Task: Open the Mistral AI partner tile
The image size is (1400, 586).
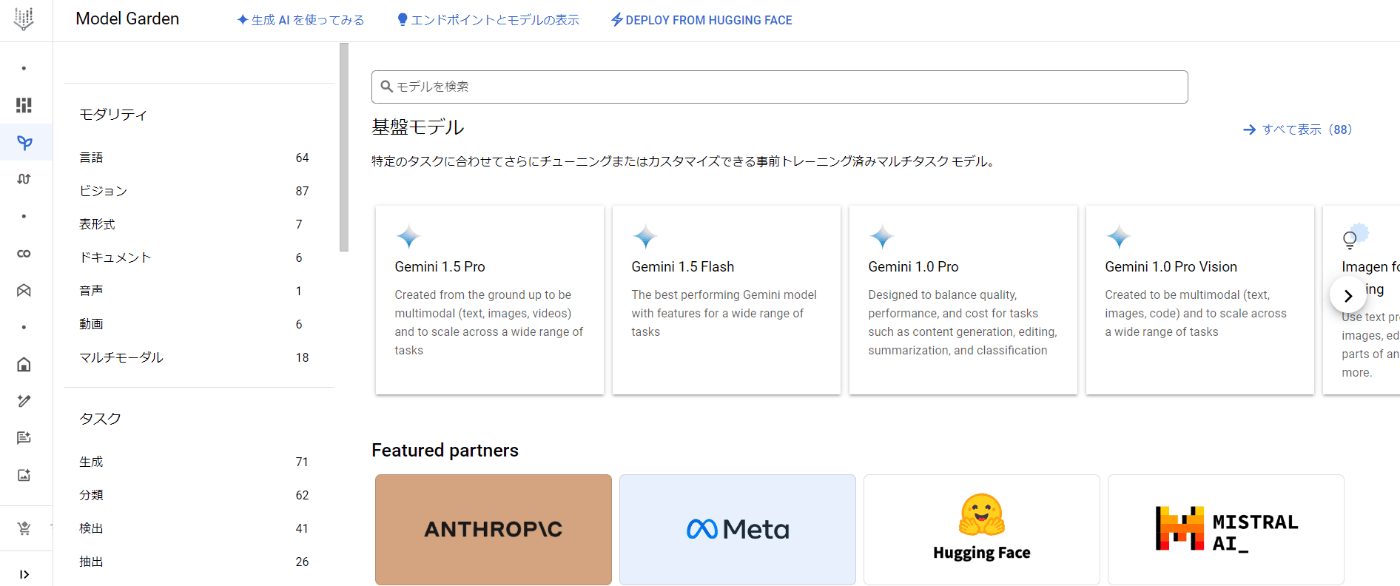Action: click(1226, 529)
